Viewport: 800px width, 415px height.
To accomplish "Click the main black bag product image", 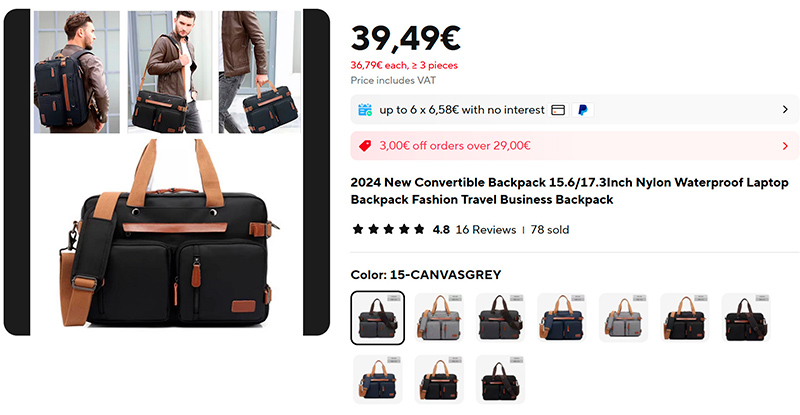I will pyautogui.click(x=168, y=234).
